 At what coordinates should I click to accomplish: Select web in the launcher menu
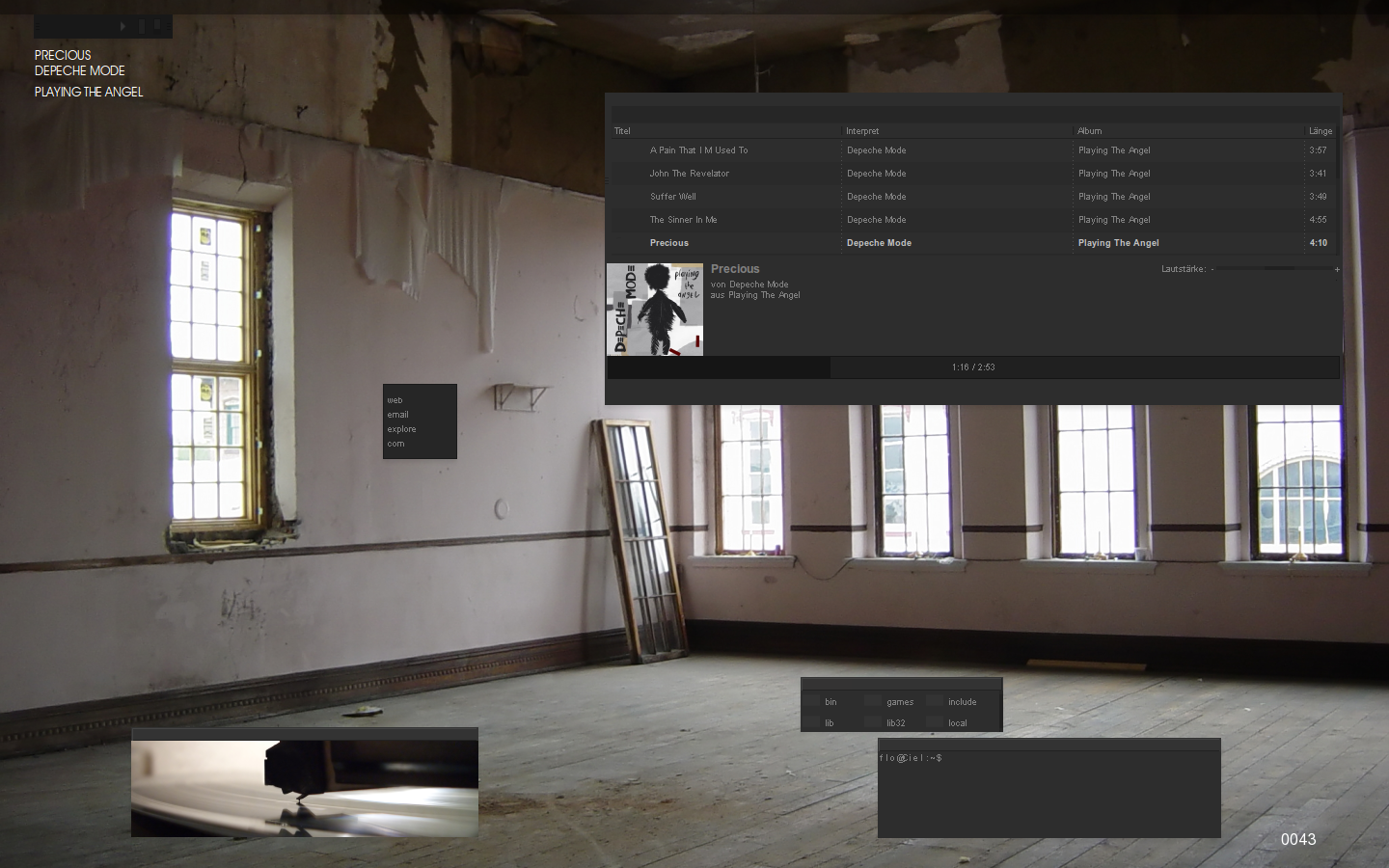395,400
